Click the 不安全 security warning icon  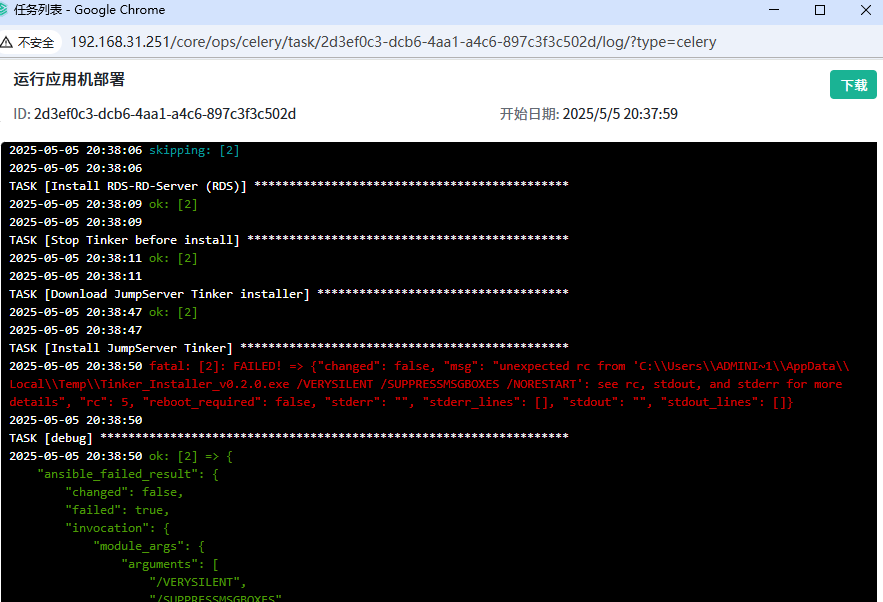tap(6, 42)
